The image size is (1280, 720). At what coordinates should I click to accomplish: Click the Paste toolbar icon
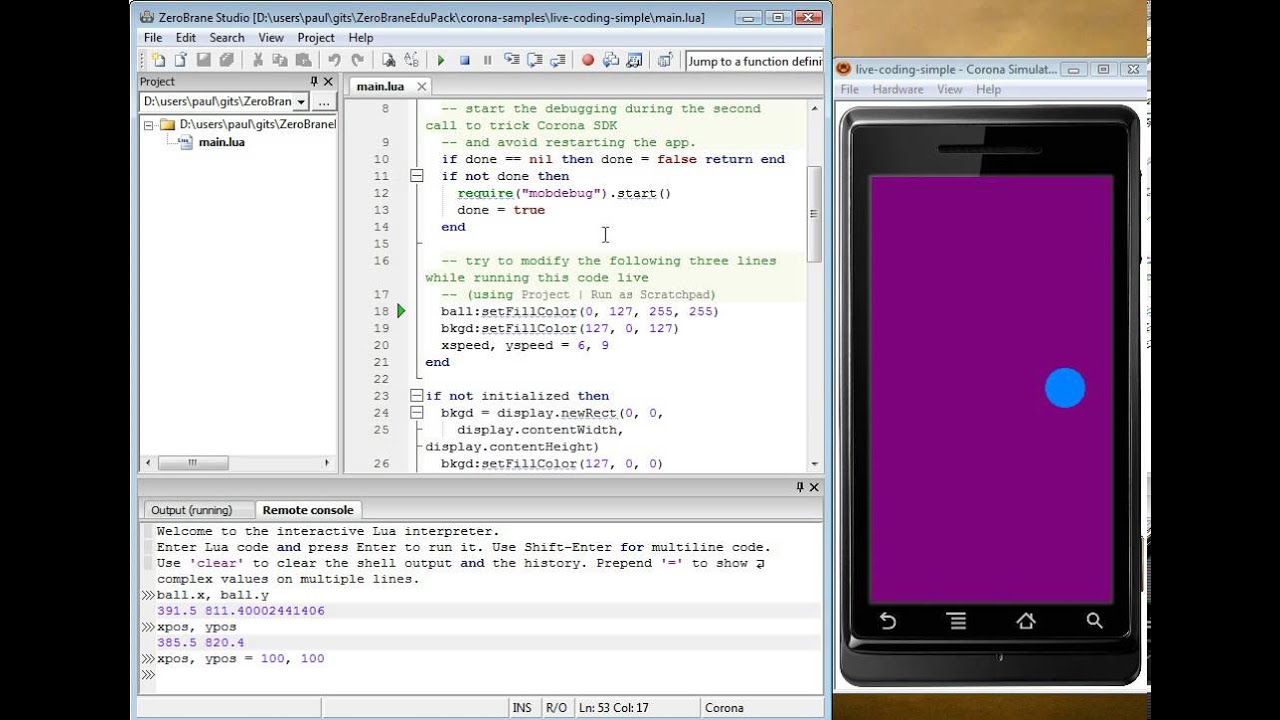[x=303, y=60]
